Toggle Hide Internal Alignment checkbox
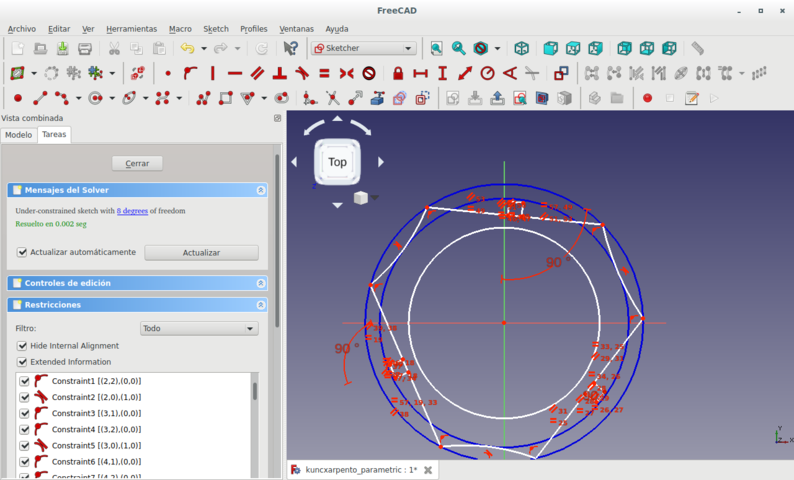Viewport: 794px width, 480px height. pyautogui.click(x=22, y=345)
